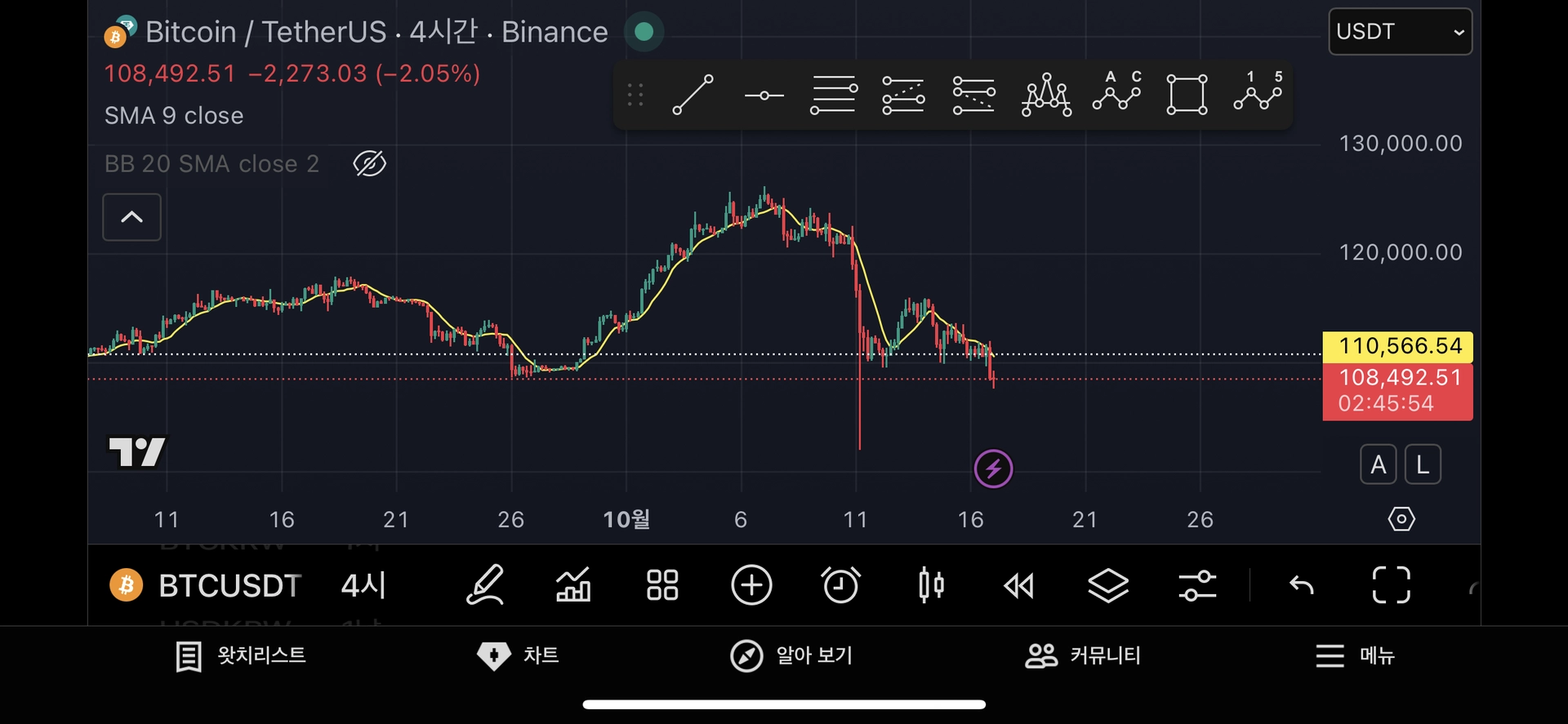The width and height of the screenshot is (1568, 724).
Task: Open the indicators chart icon
Action: (x=573, y=585)
